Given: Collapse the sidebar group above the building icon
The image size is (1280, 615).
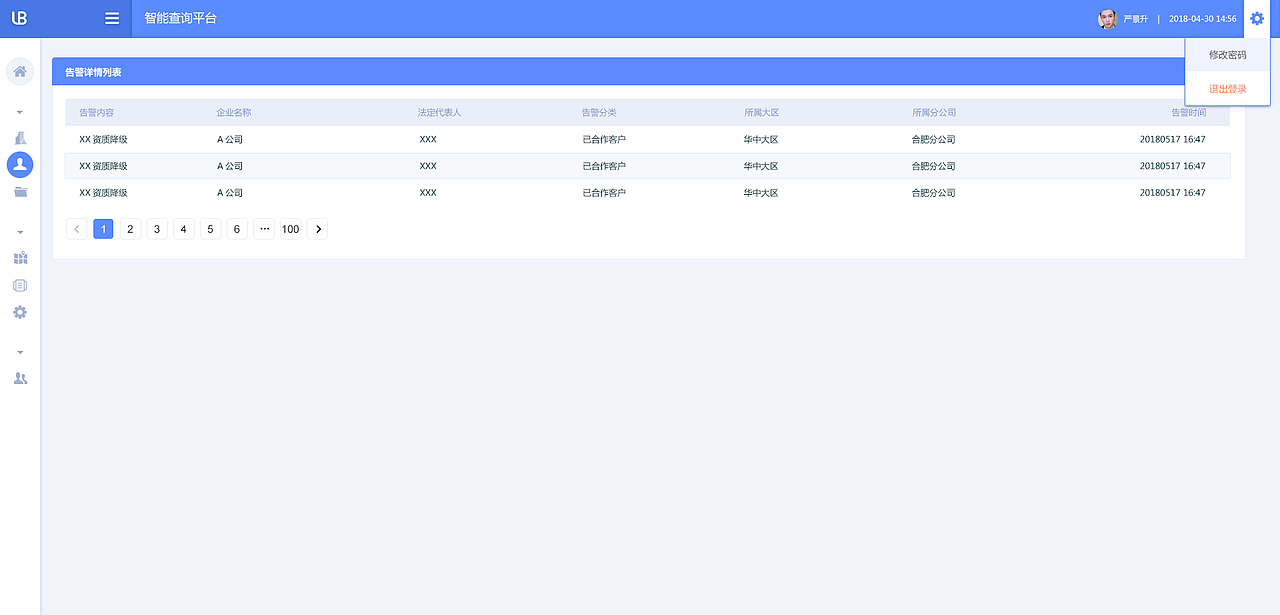Looking at the screenshot, I should click(20, 112).
